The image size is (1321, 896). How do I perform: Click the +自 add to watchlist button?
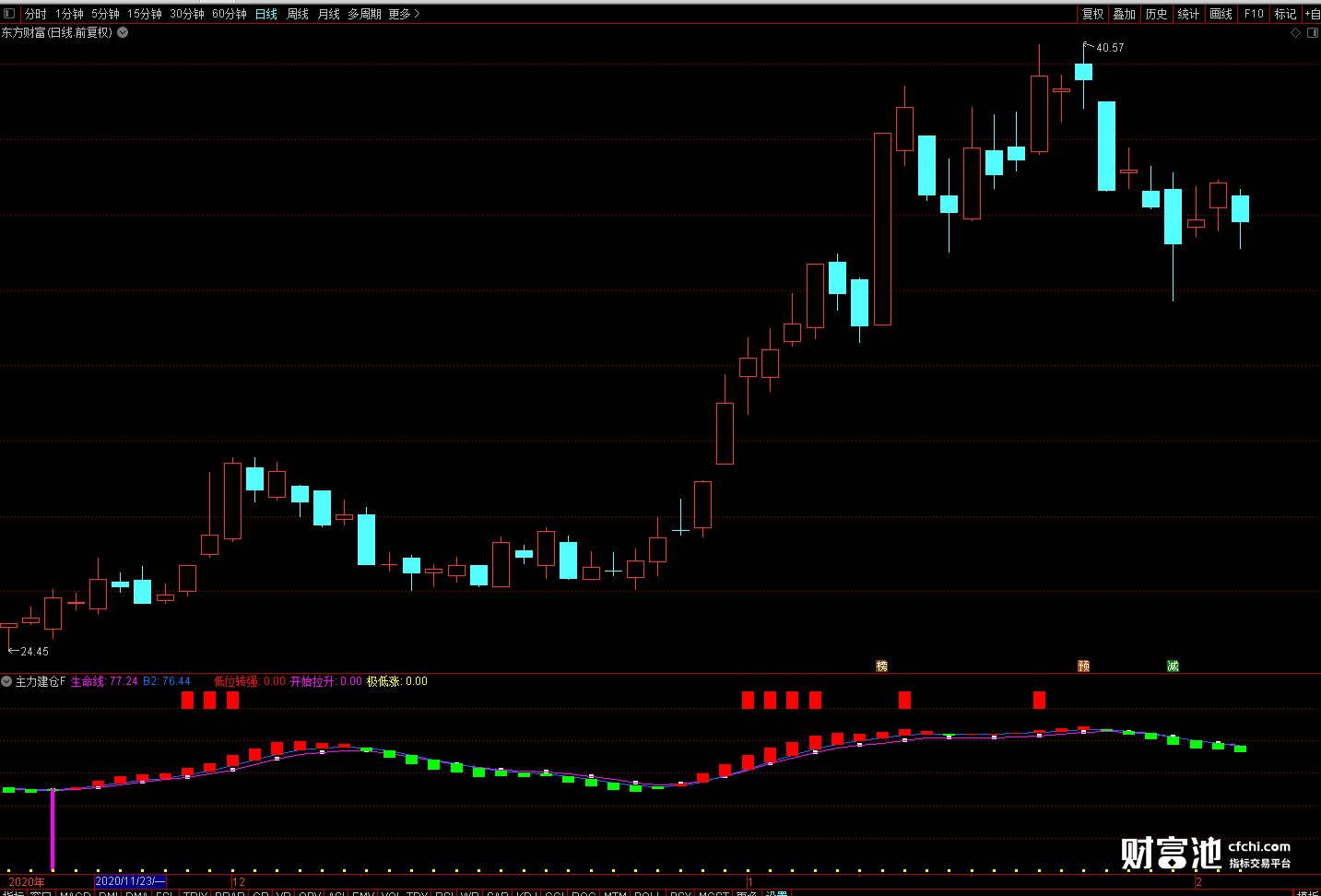click(x=1312, y=14)
